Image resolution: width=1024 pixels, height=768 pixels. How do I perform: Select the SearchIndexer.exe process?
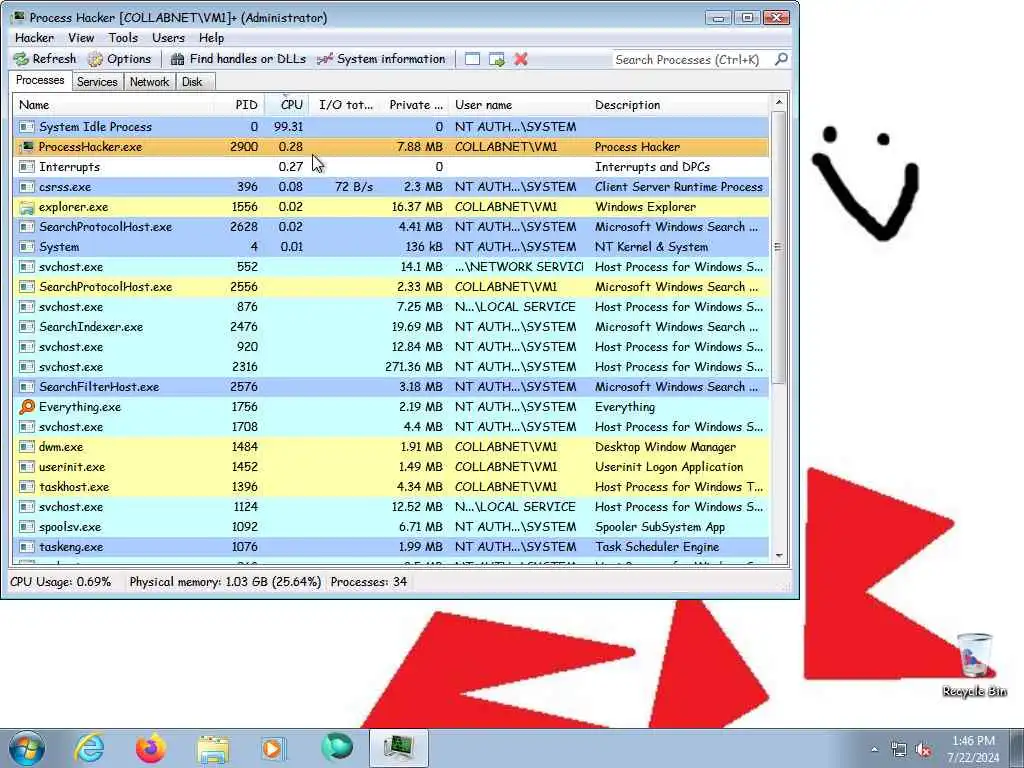click(x=391, y=327)
